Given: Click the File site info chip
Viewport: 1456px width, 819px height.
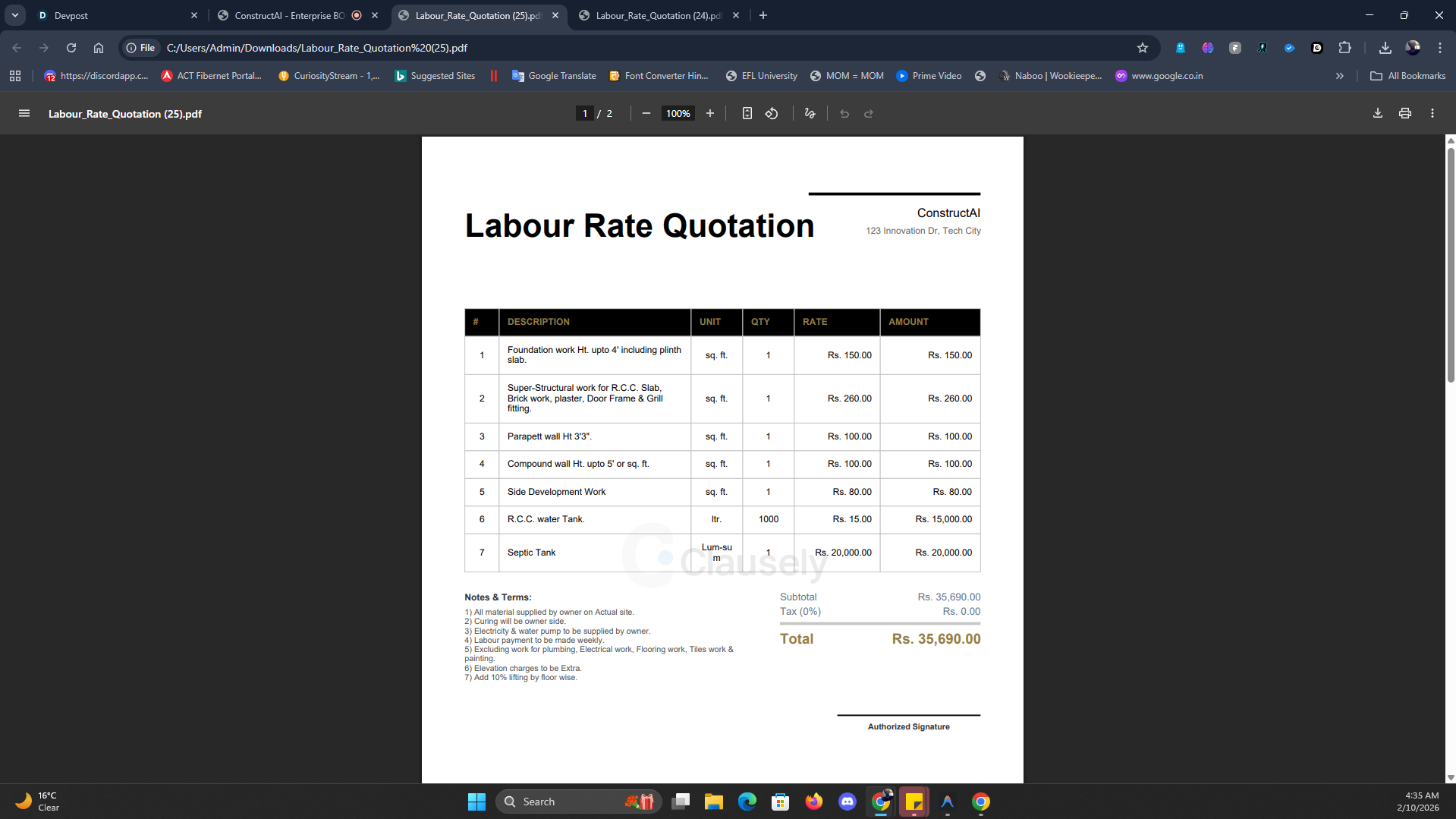Looking at the screenshot, I should (x=140, y=48).
